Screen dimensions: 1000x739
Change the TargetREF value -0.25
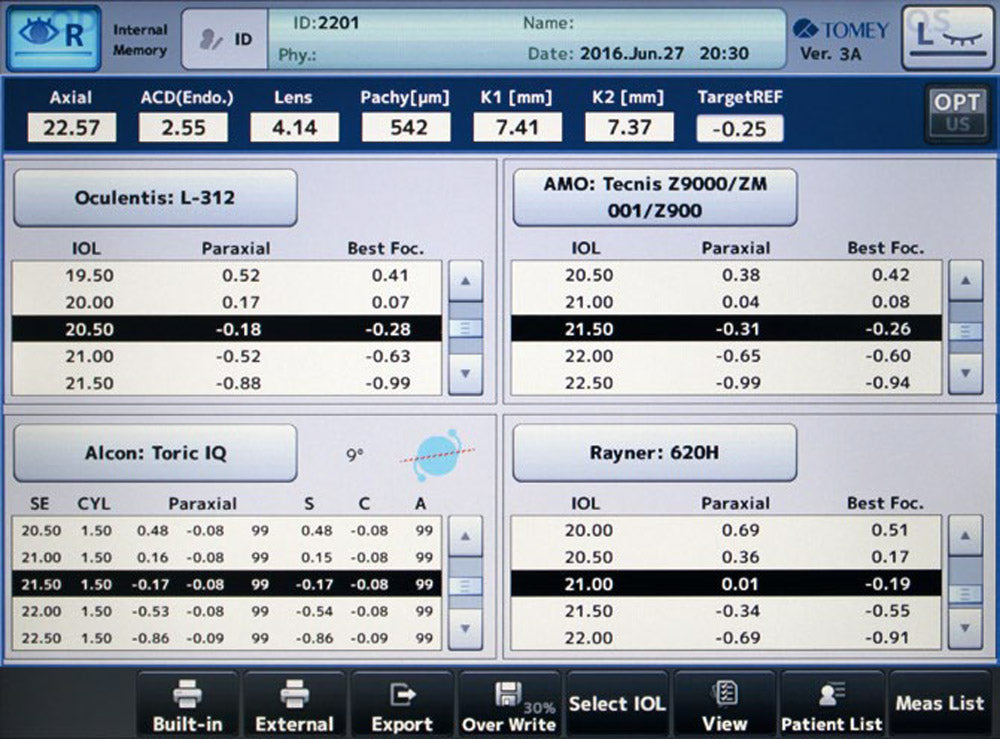pos(740,129)
